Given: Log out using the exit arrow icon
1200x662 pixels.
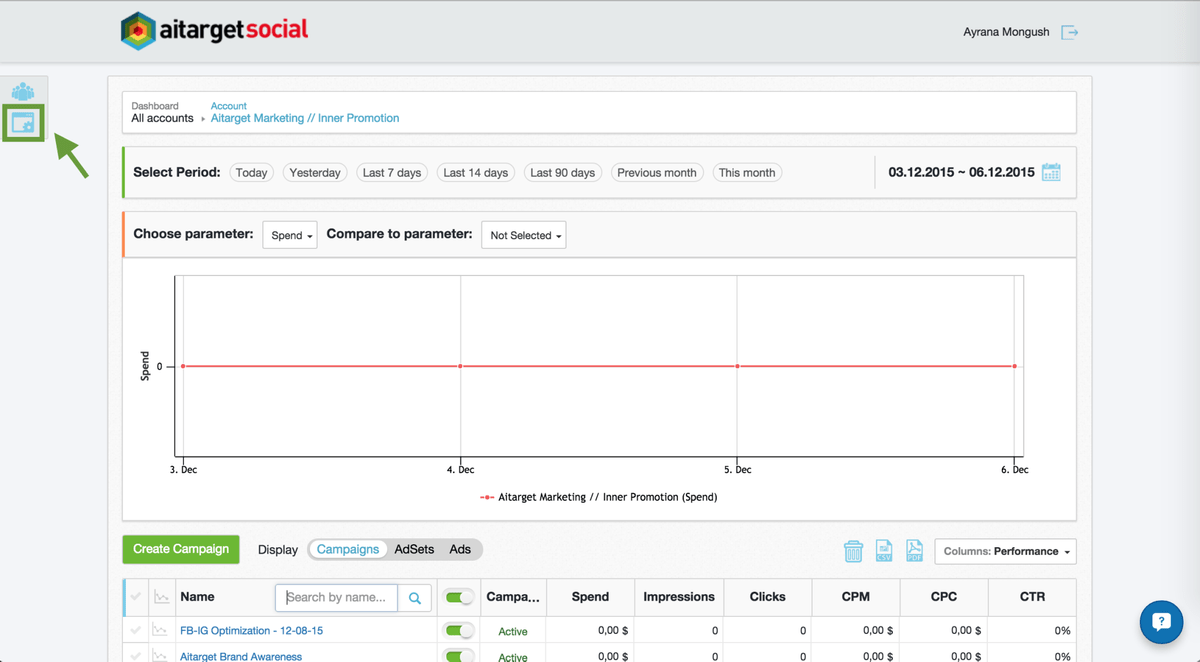Looking at the screenshot, I should pyautogui.click(x=1070, y=33).
